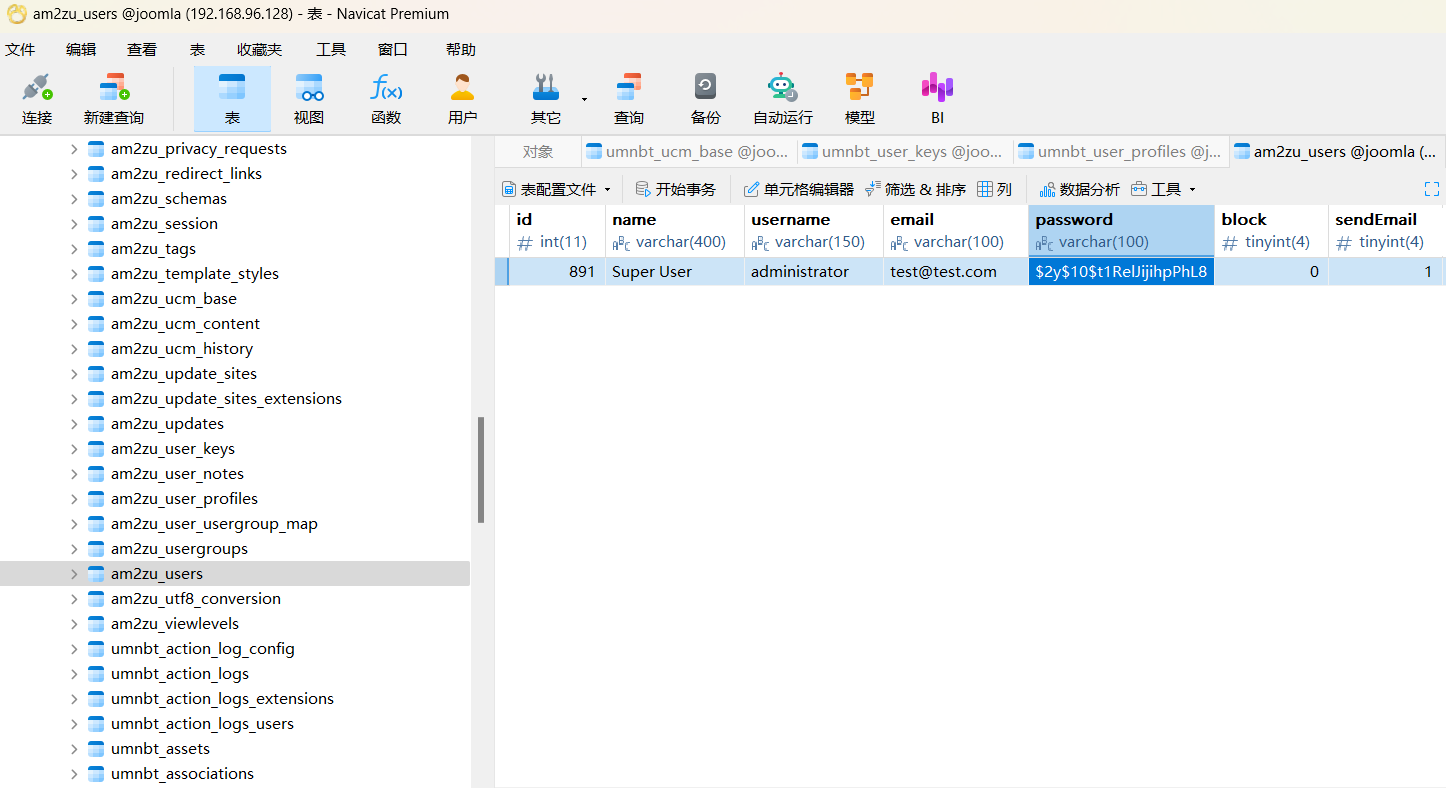1446x788 pixels.
Task: Open the 帮助 help menu
Action: pos(461,49)
